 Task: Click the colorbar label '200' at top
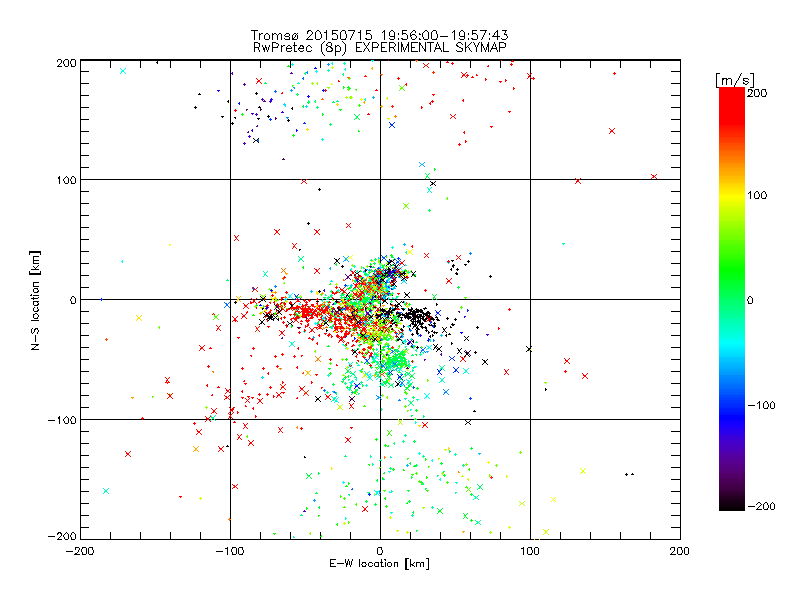757,93
